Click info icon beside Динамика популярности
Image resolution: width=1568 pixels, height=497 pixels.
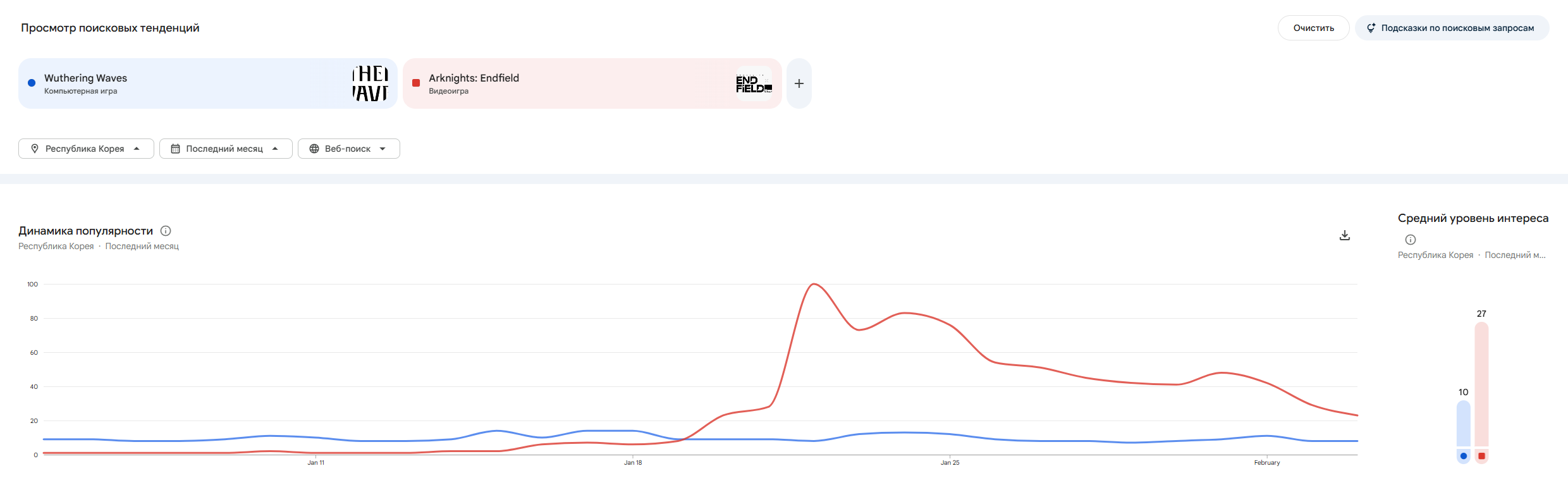coord(166,231)
